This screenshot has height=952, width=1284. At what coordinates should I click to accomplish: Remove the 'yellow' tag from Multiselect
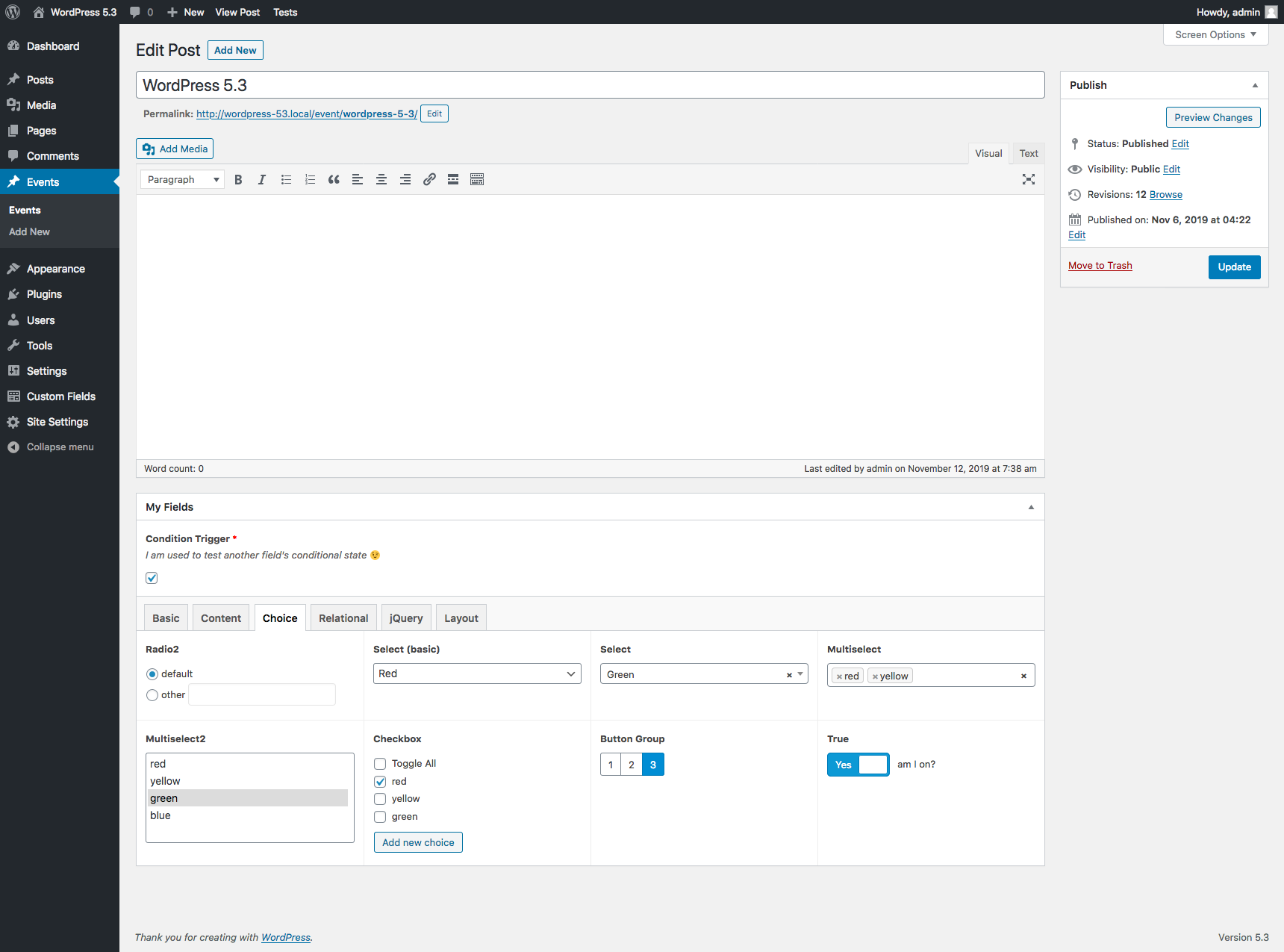click(875, 676)
